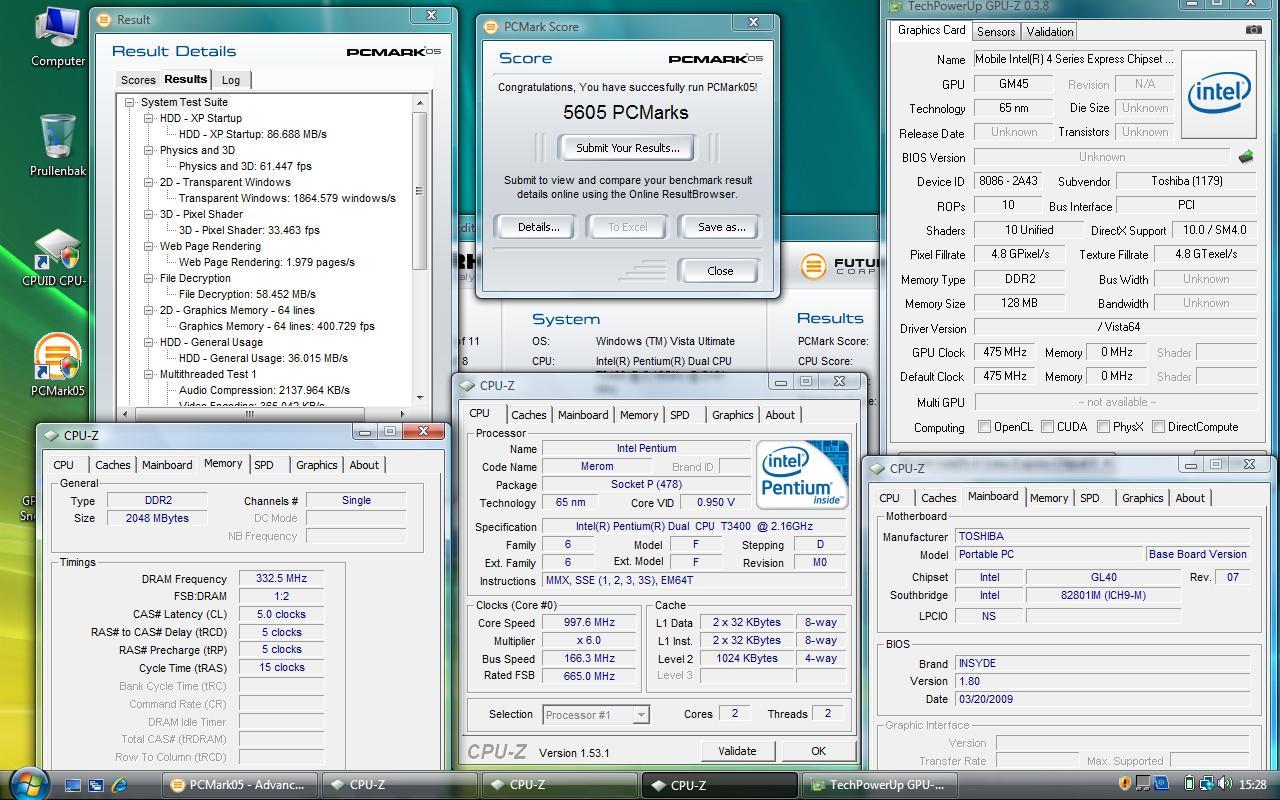Screen dimensions: 1280x800
Task: Open the Caches tab in CPU-Z CPU window
Action: (529, 415)
